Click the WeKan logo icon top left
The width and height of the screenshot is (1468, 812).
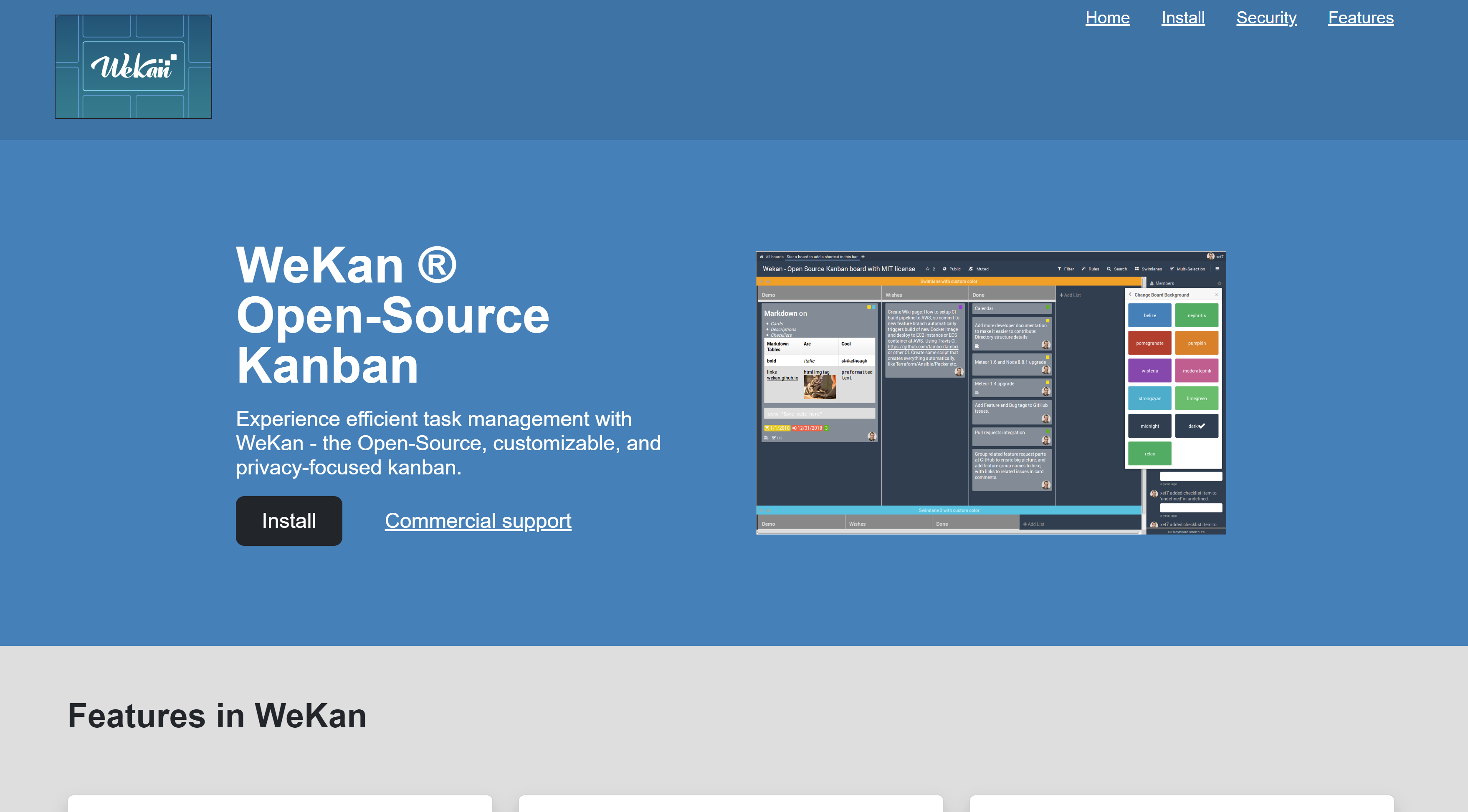(133, 66)
